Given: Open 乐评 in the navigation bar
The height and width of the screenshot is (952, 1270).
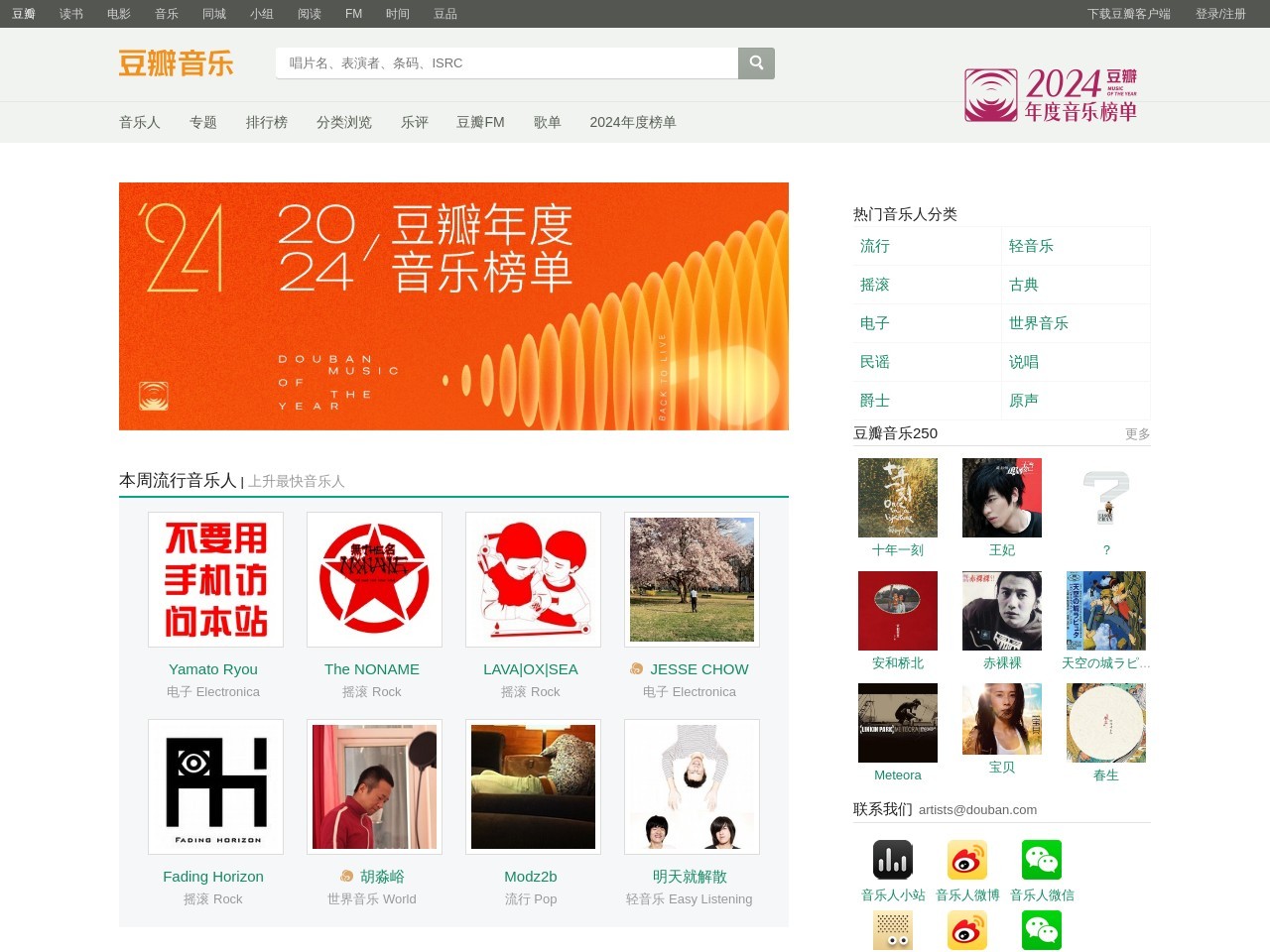Looking at the screenshot, I should pyautogui.click(x=415, y=122).
